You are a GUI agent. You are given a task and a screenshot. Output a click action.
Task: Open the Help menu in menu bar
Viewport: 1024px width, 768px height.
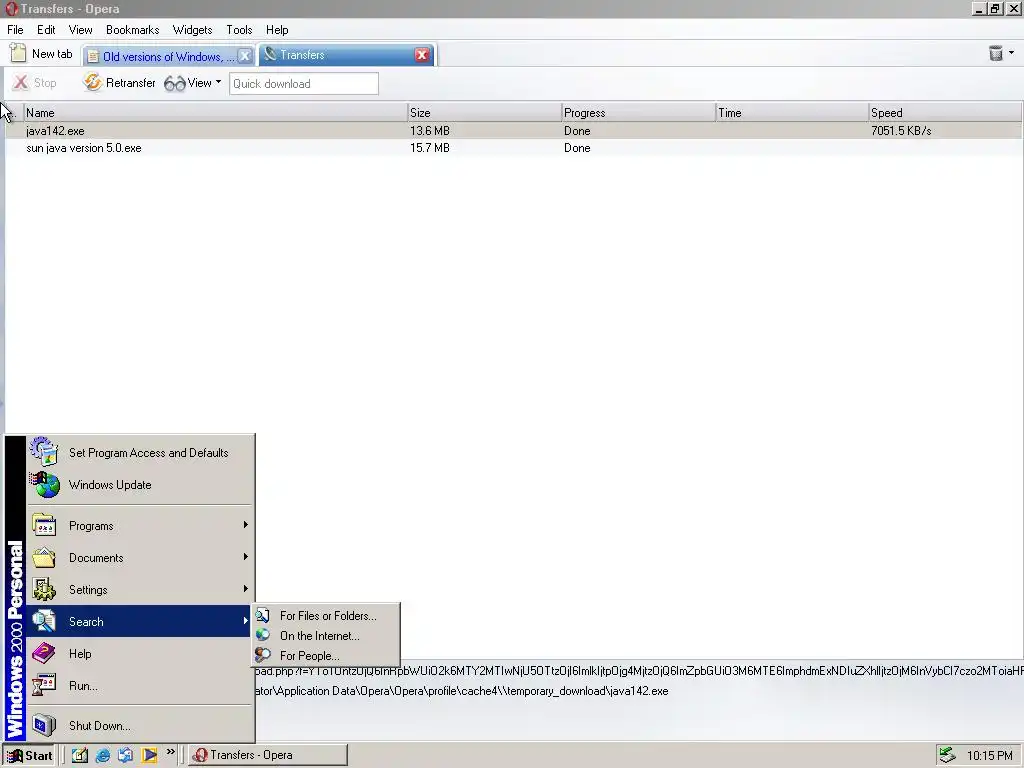tap(277, 30)
